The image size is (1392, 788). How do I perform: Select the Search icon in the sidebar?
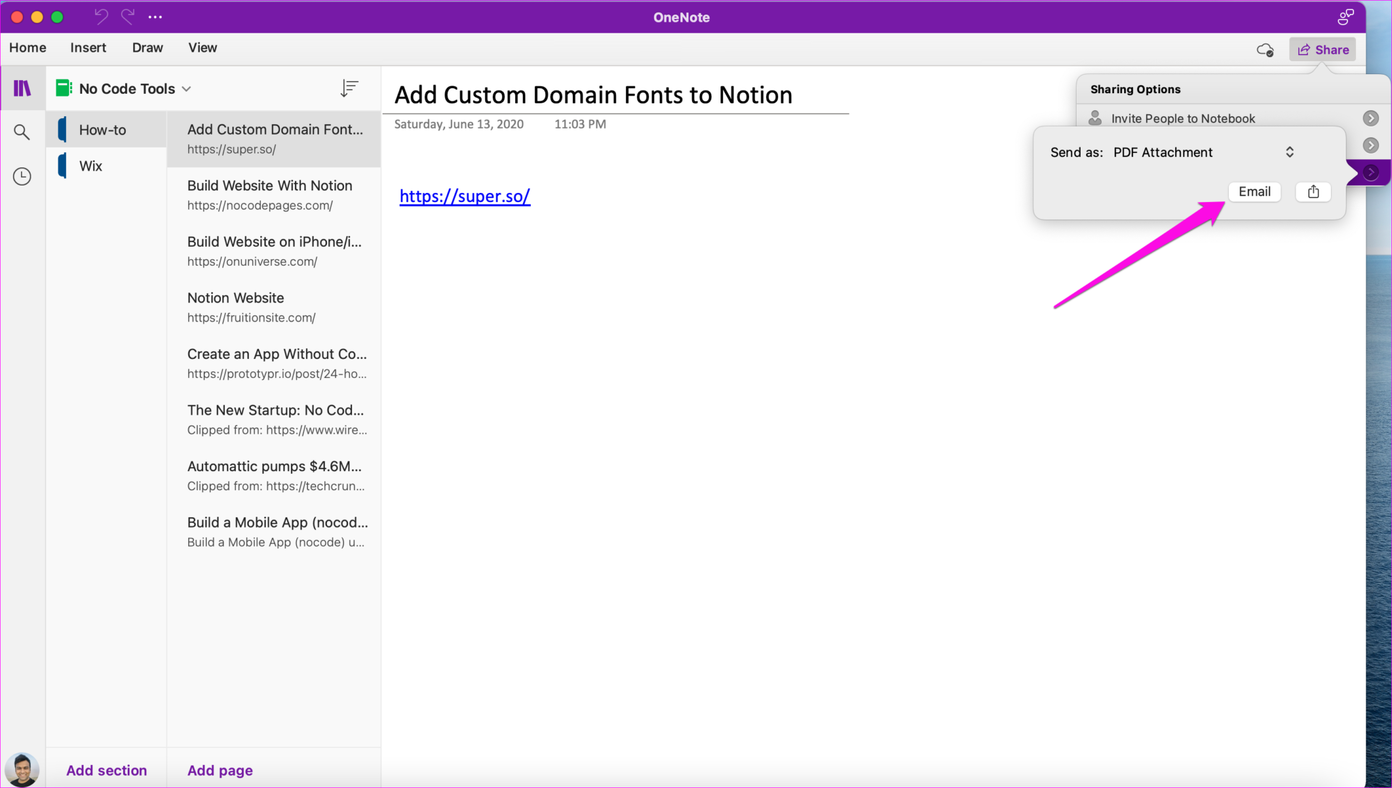[x=22, y=131]
